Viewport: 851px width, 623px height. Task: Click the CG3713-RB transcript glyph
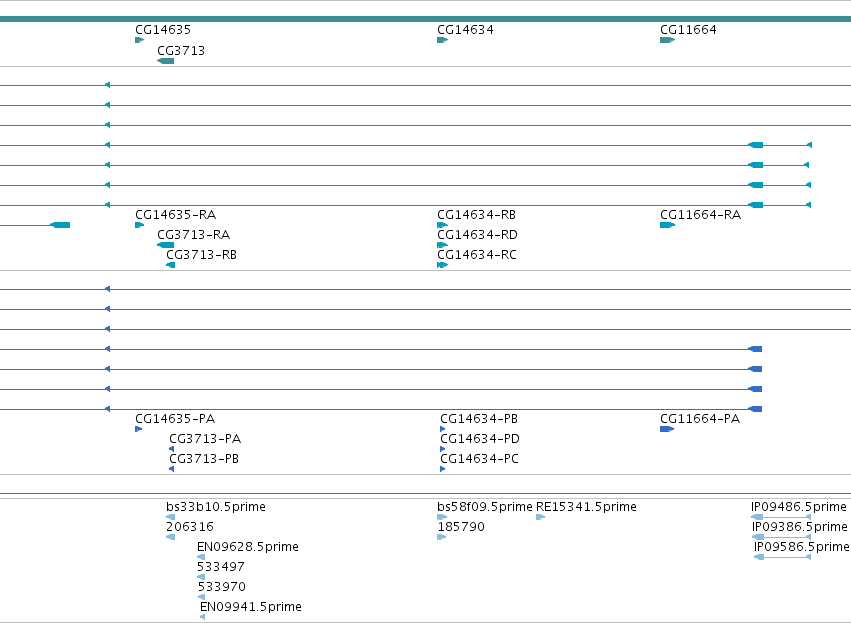170,265
